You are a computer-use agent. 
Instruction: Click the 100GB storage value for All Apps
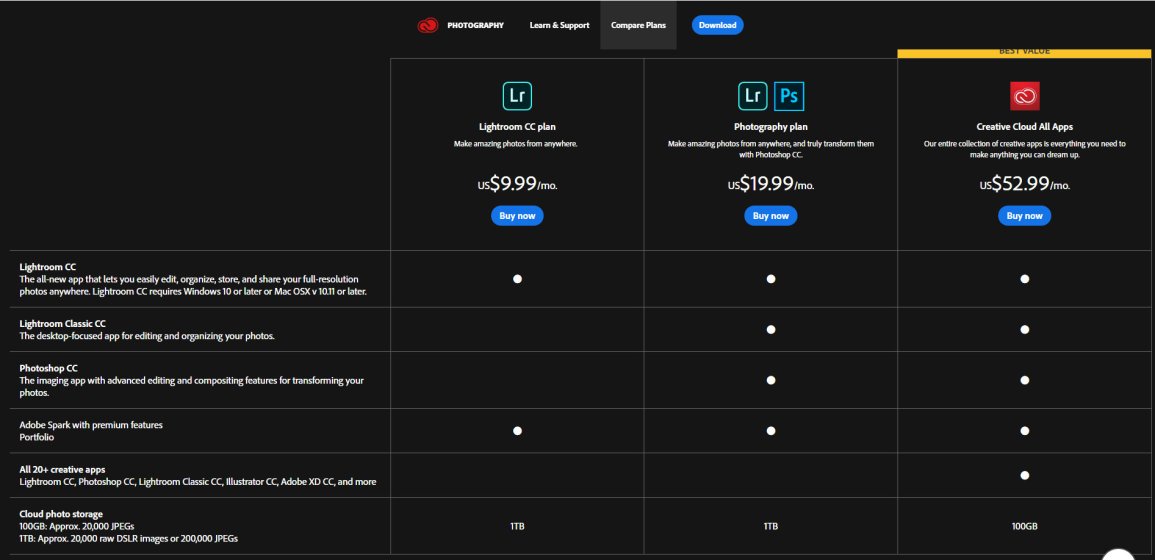click(x=1024, y=526)
